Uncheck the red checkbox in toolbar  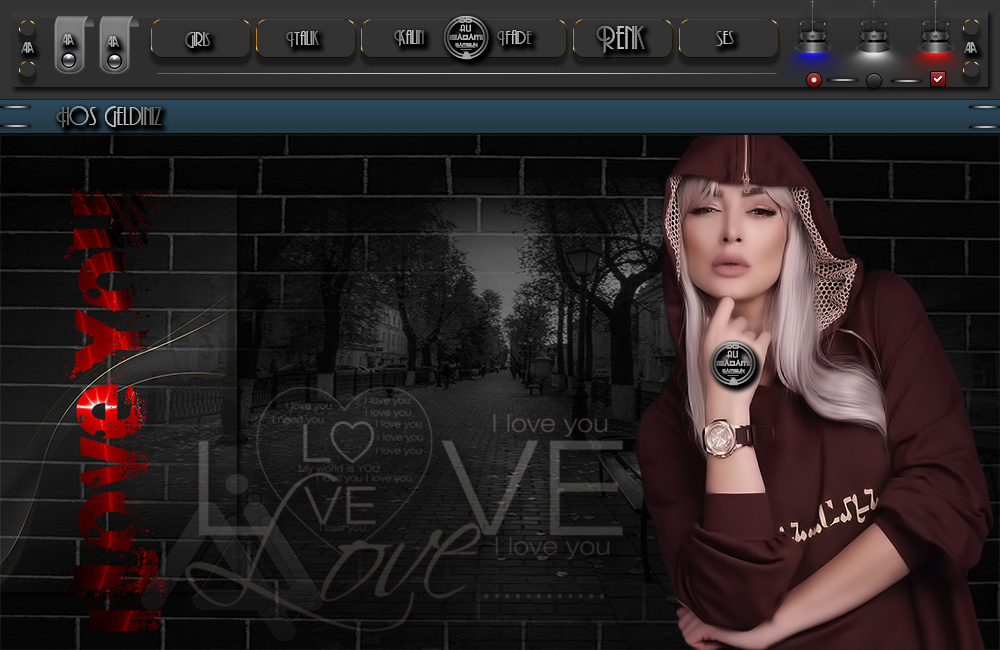pyautogui.click(x=938, y=79)
